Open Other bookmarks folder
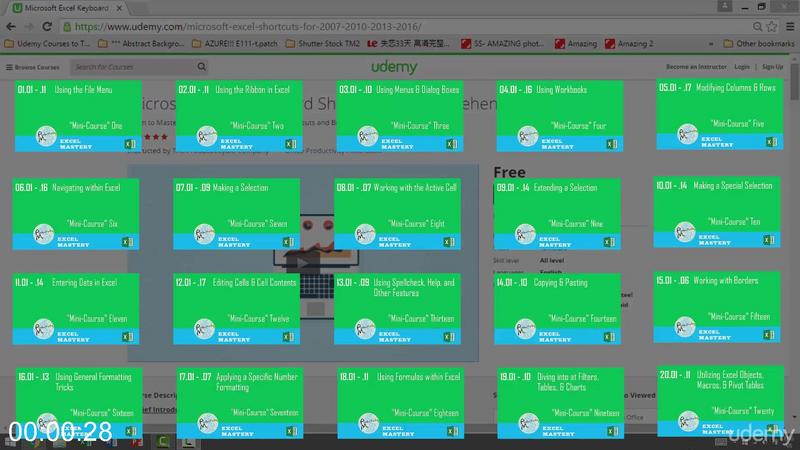 pyautogui.click(x=759, y=44)
